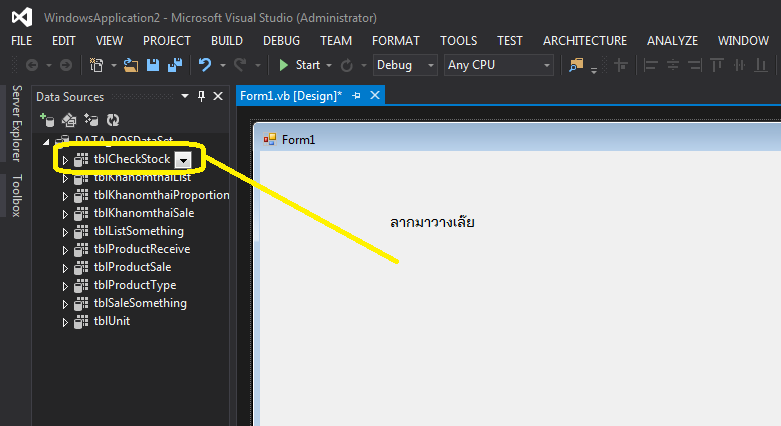
Task: Open the Undo history dropdown arrow
Action: tap(223, 66)
